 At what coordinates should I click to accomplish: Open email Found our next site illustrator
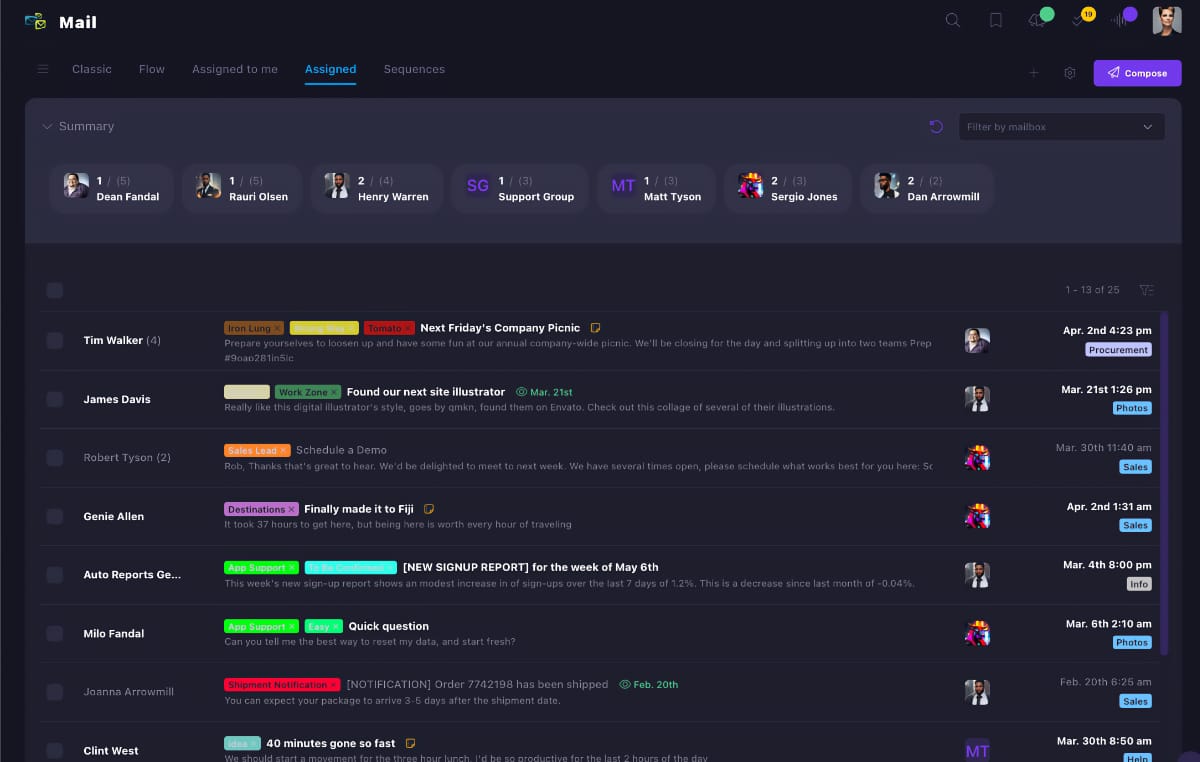point(426,392)
